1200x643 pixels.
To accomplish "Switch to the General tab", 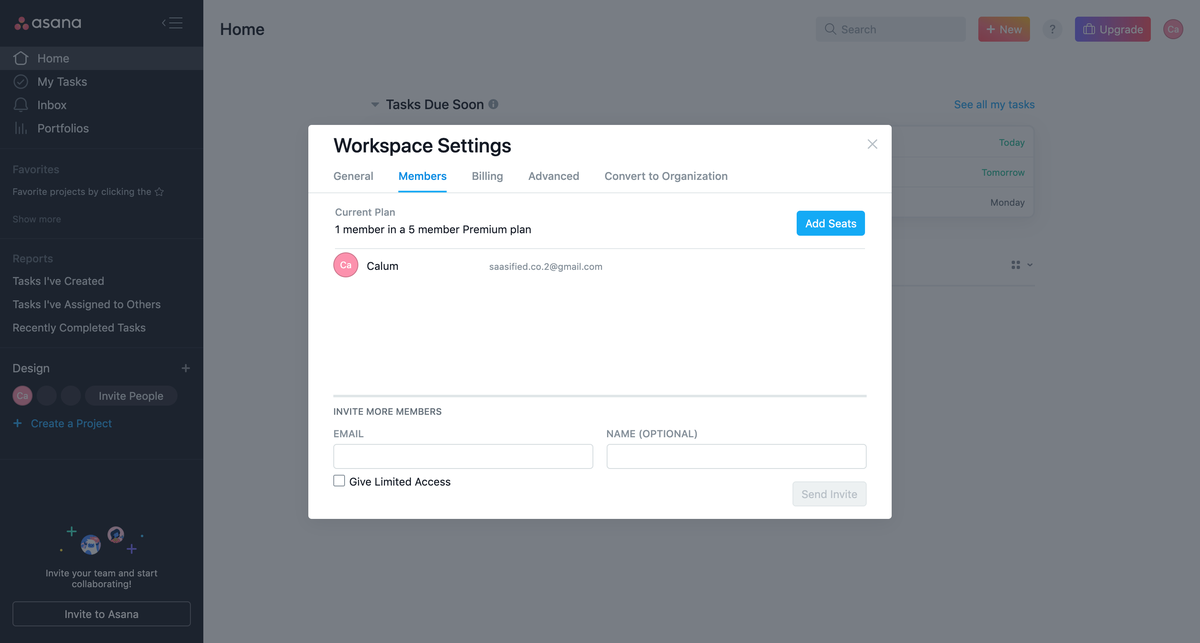I will (x=353, y=176).
